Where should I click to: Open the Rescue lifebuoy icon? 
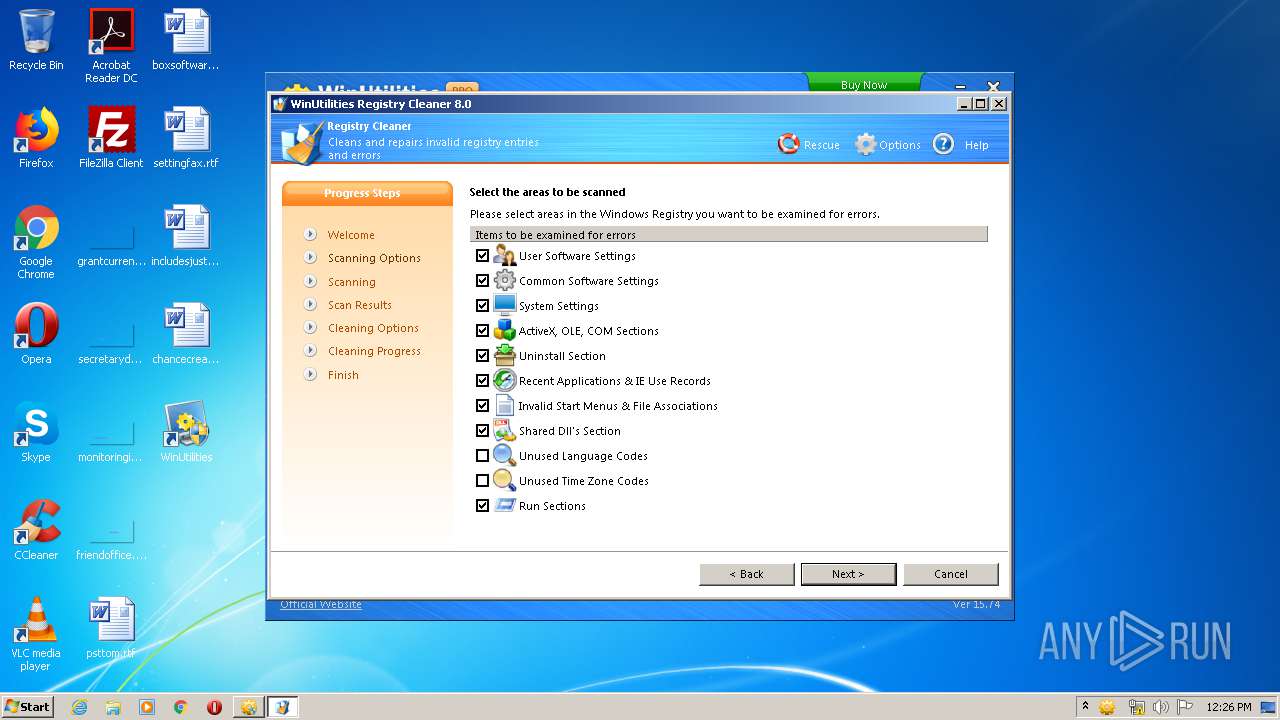(x=789, y=144)
